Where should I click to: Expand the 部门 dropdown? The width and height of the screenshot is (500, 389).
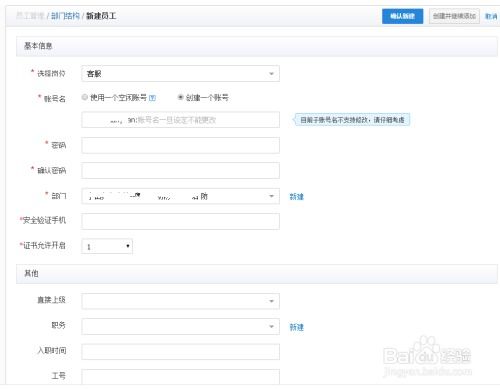(x=180, y=196)
